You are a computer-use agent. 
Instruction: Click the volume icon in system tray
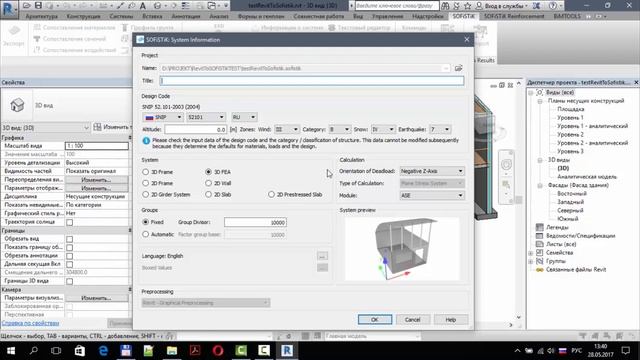[x=551, y=351]
